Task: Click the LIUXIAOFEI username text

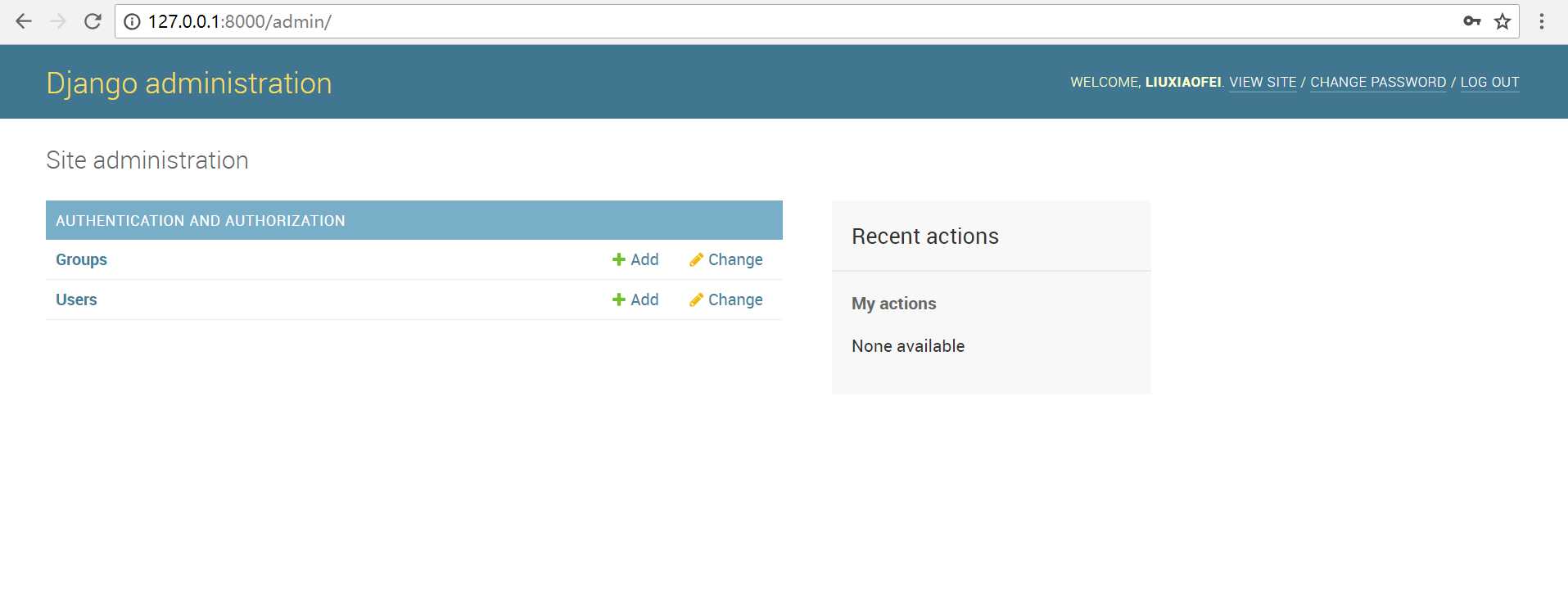Action: pos(1183,82)
